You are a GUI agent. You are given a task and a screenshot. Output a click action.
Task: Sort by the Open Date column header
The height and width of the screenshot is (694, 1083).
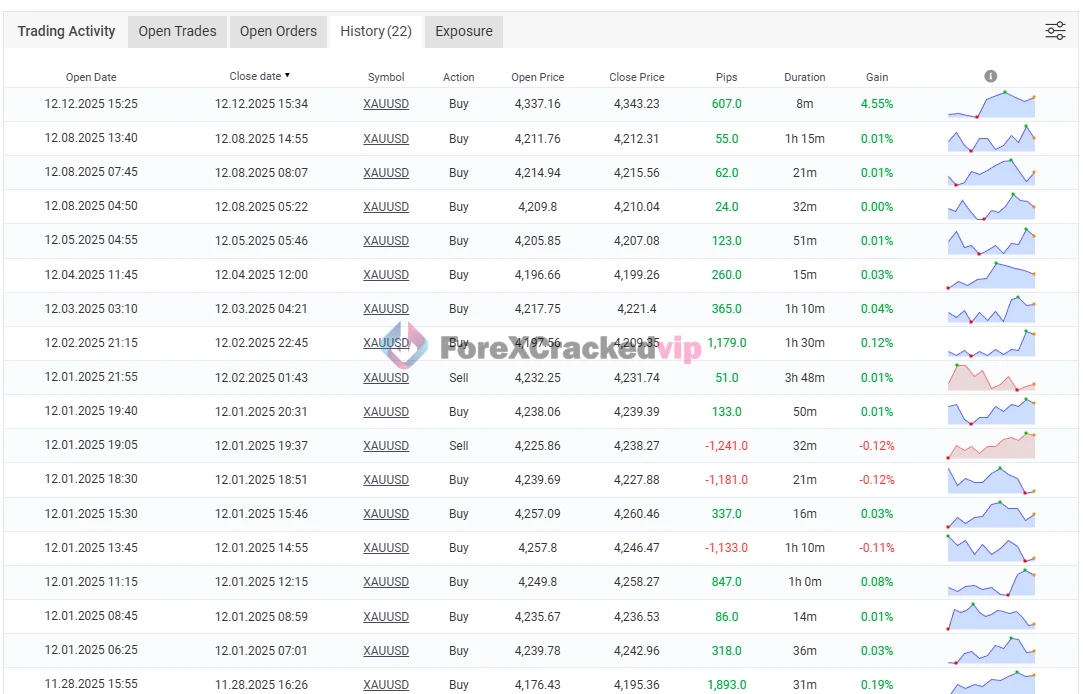(91, 77)
